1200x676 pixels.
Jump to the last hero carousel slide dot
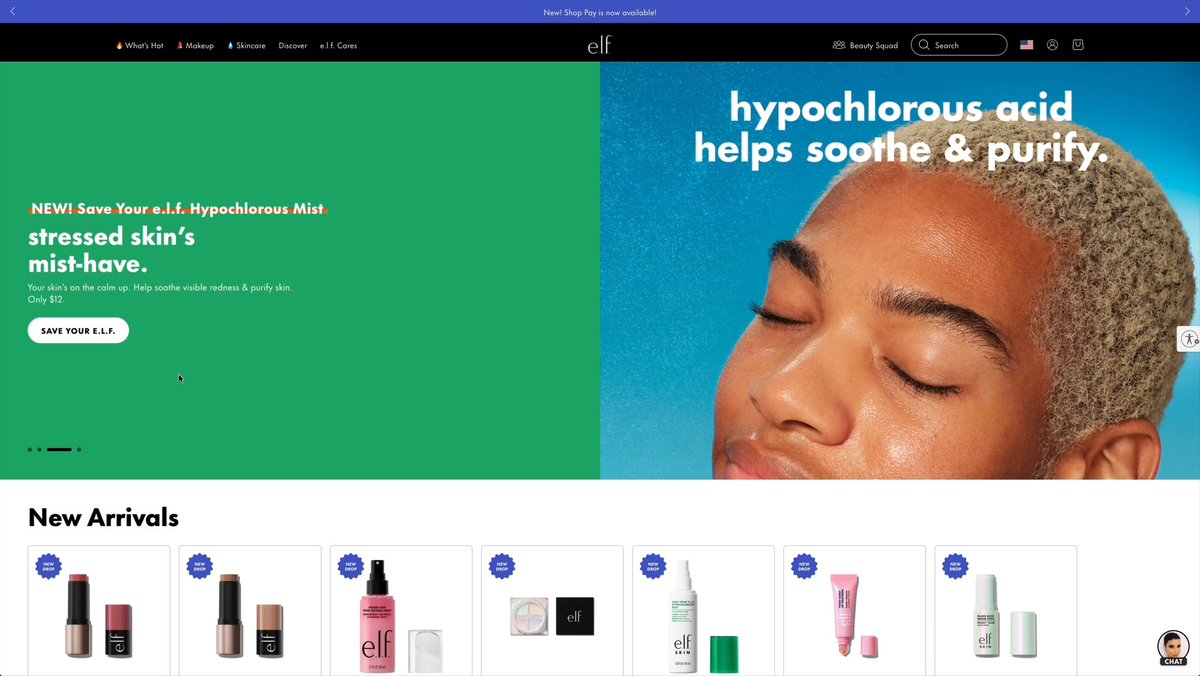[79, 450]
